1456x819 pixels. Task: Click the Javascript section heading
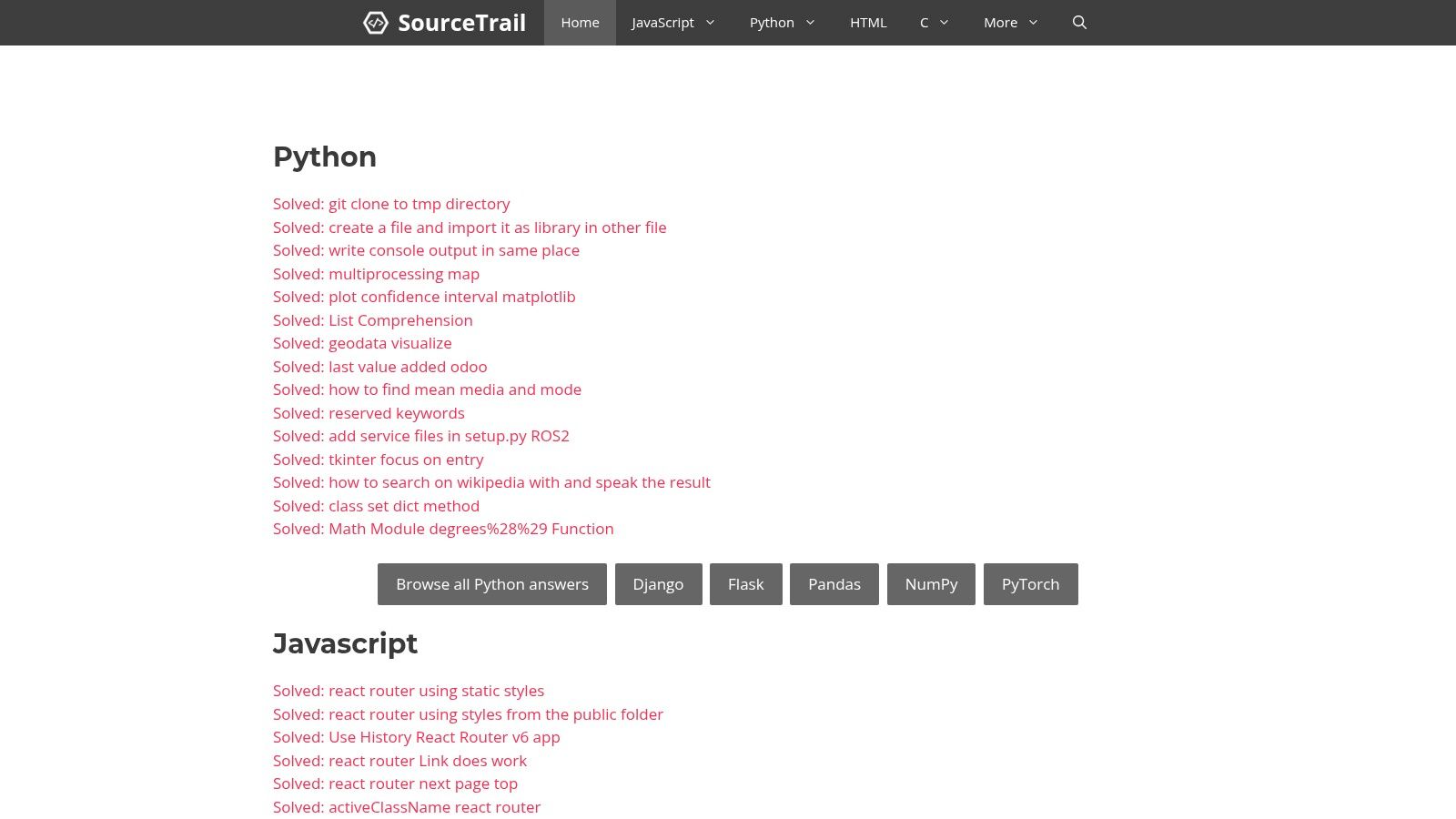pyautogui.click(x=345, y=643)
